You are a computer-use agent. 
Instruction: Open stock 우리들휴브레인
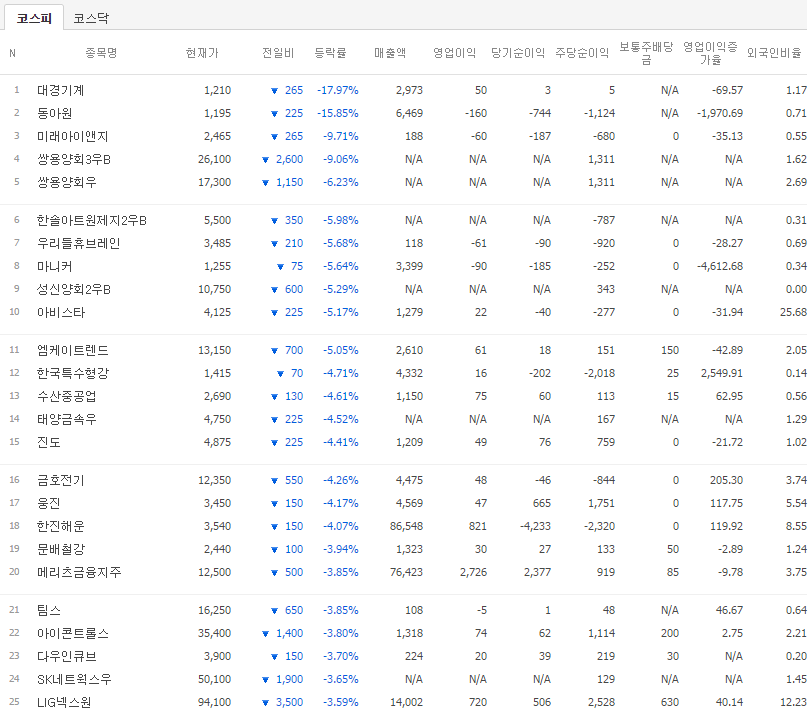[79, 243]
